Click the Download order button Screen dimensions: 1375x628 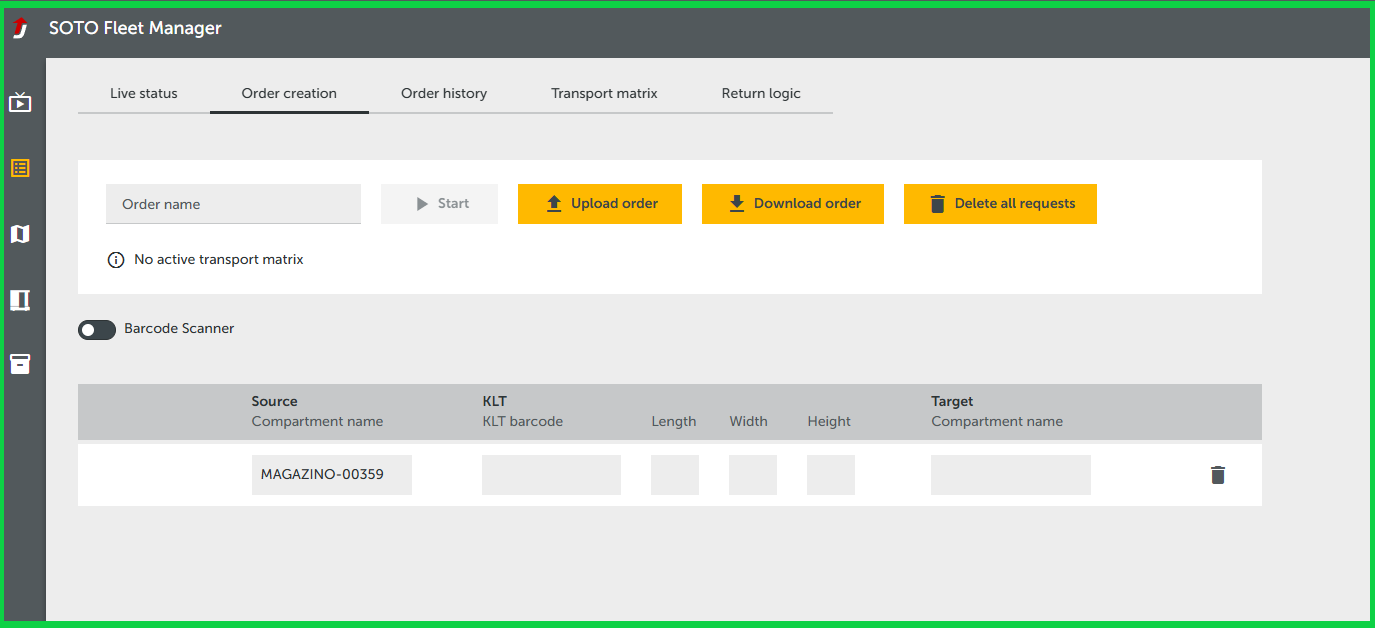[793, 204]
